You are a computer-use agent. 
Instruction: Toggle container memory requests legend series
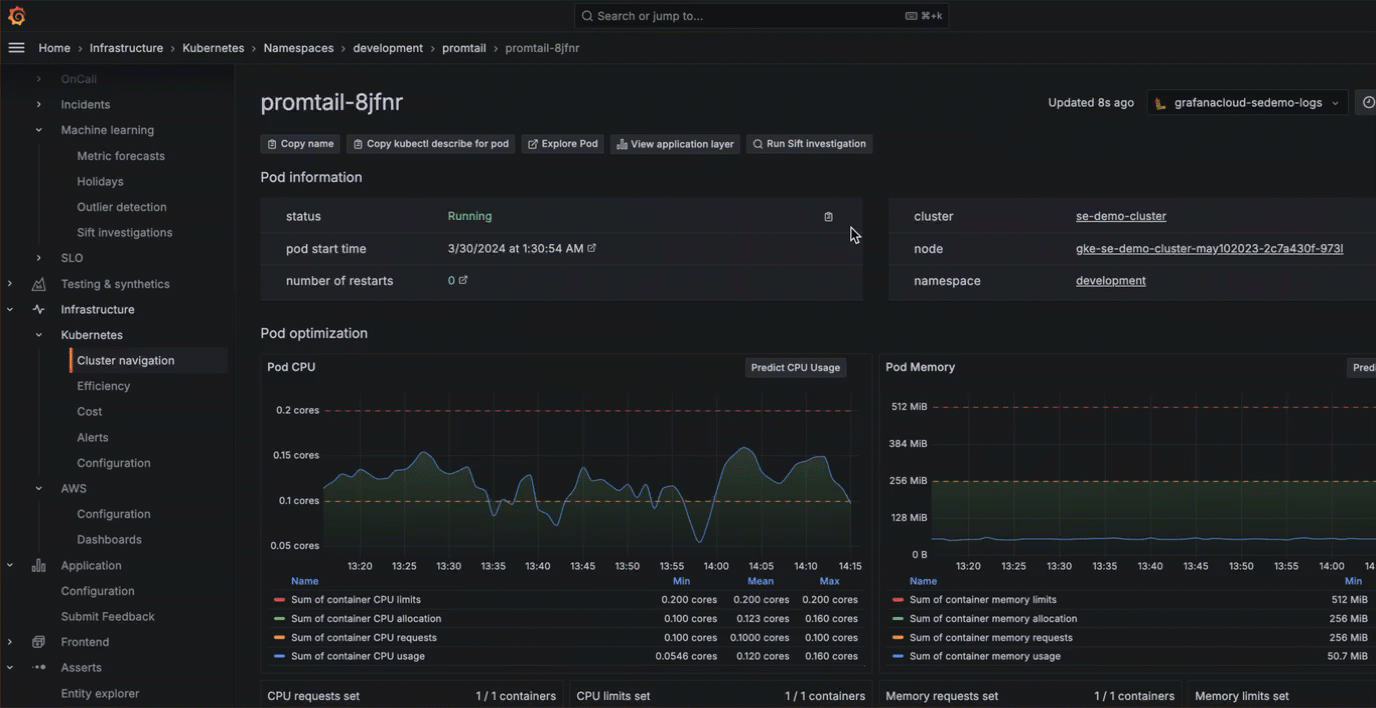[990, 638]
